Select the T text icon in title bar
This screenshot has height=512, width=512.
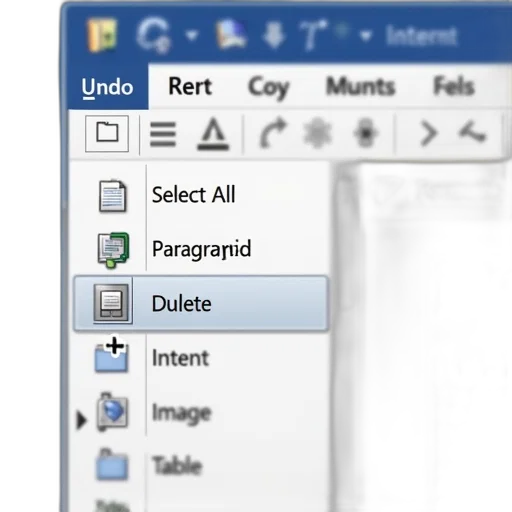313,35
